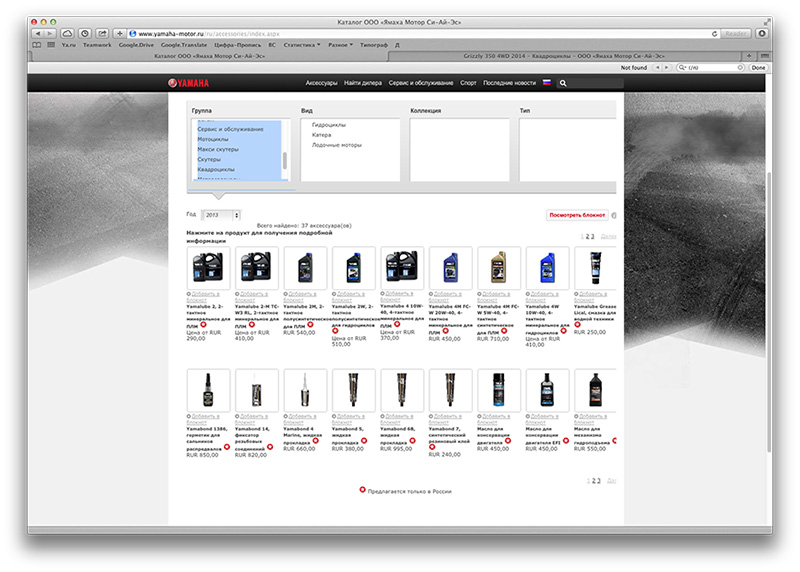Open iCloud Tabs cloud icon
This screenshot has width=800, height=572.
[x=67, y=34]
